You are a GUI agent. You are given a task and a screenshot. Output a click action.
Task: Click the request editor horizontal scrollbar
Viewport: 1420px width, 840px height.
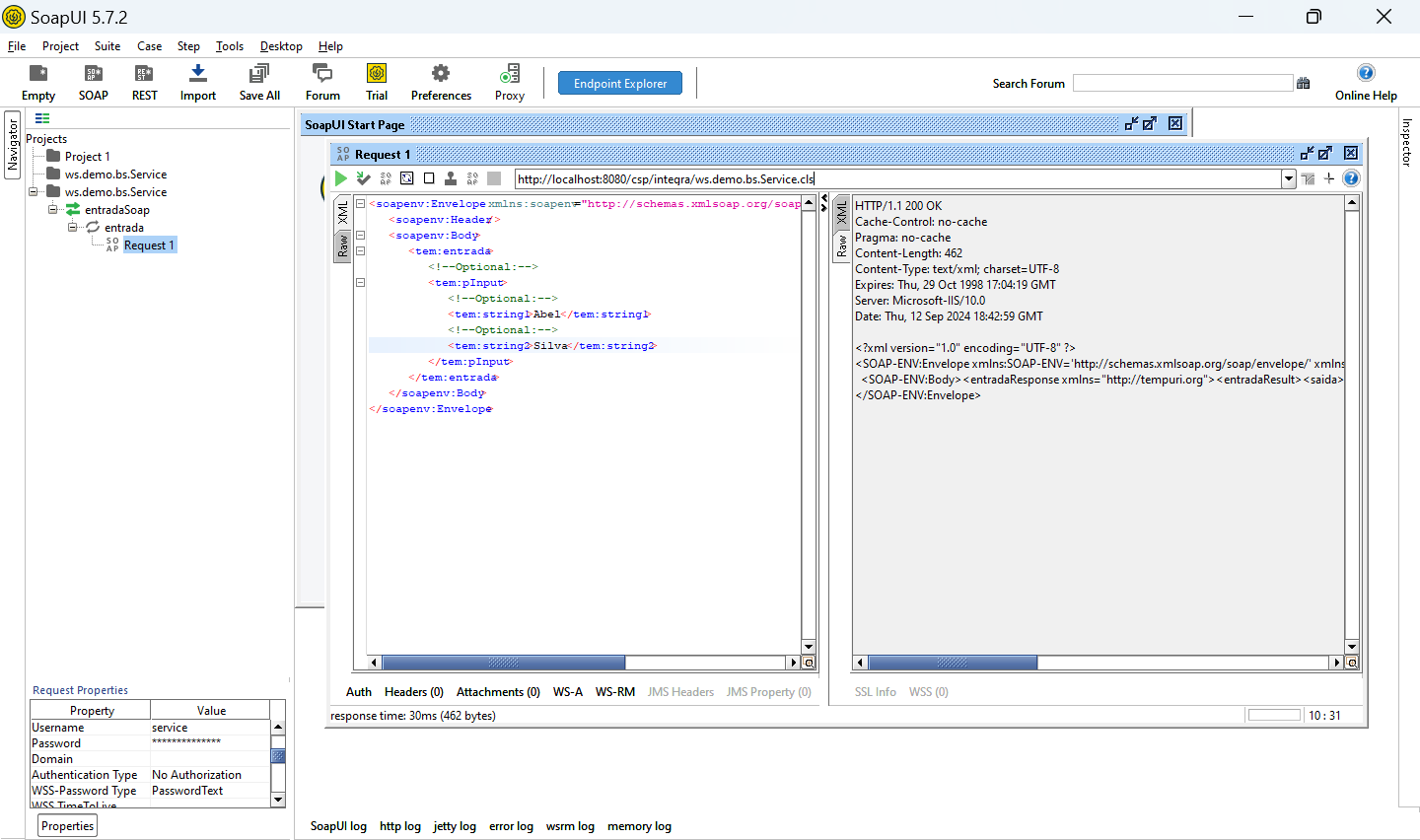coord(503,663)
